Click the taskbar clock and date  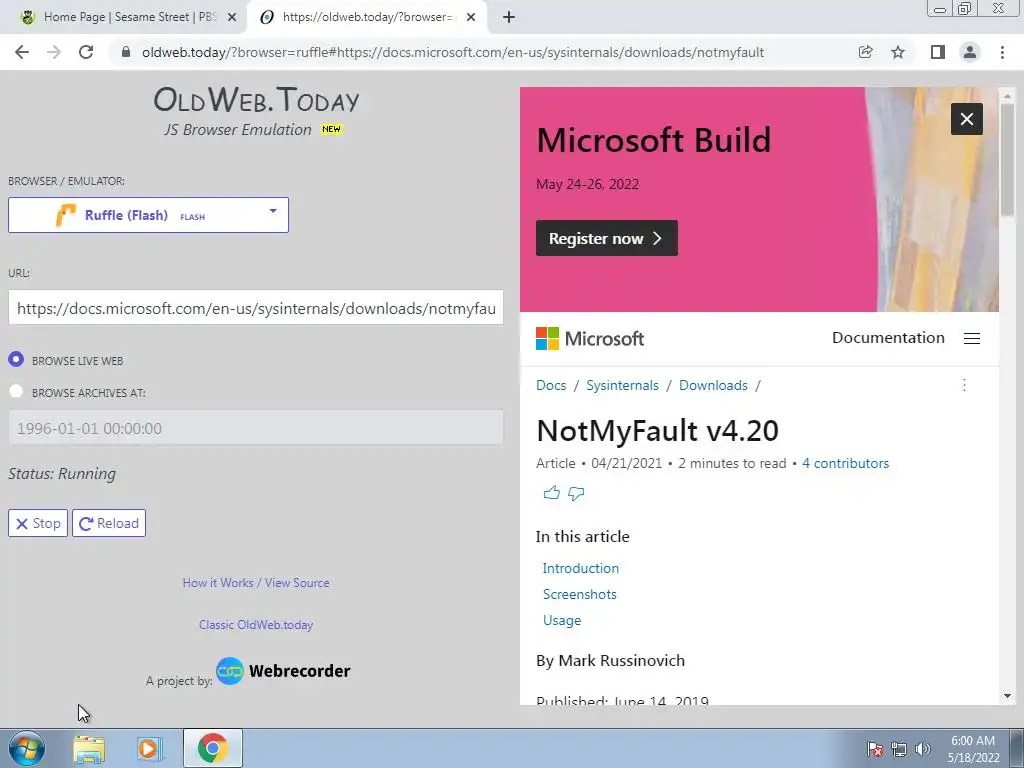click(973, 749)
